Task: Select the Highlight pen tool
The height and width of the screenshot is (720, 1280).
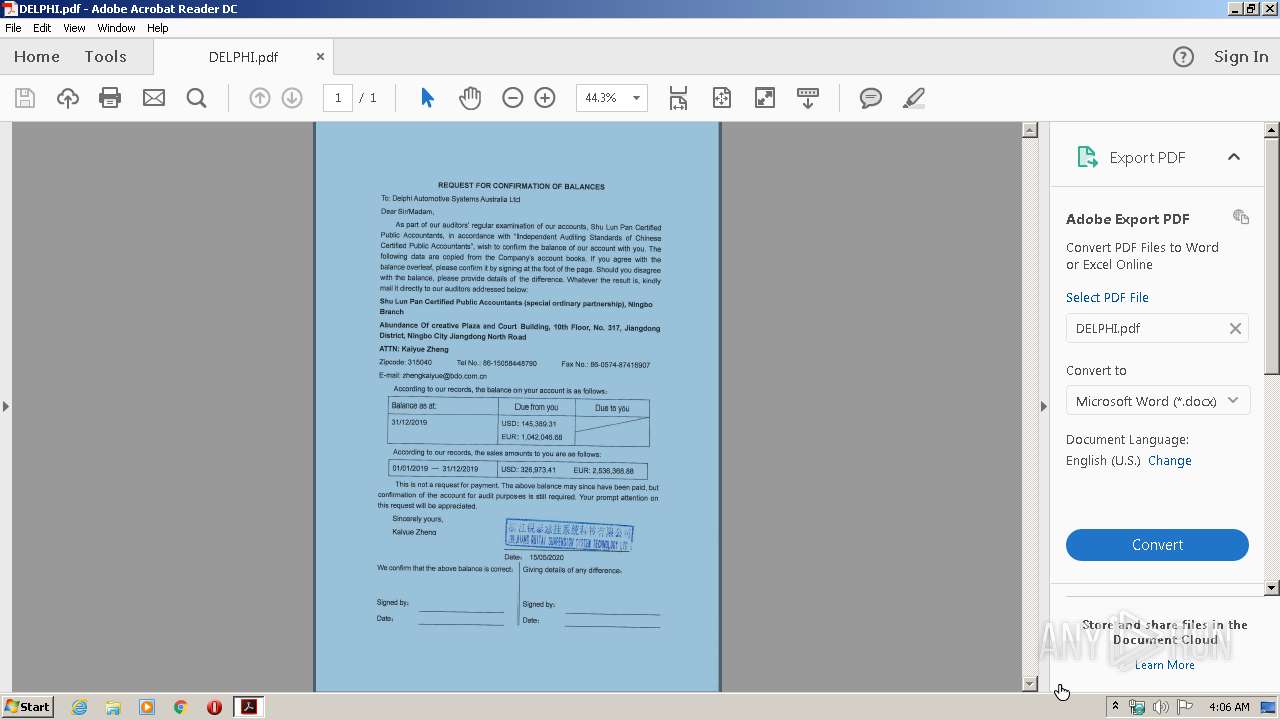Action: (913, 98)
